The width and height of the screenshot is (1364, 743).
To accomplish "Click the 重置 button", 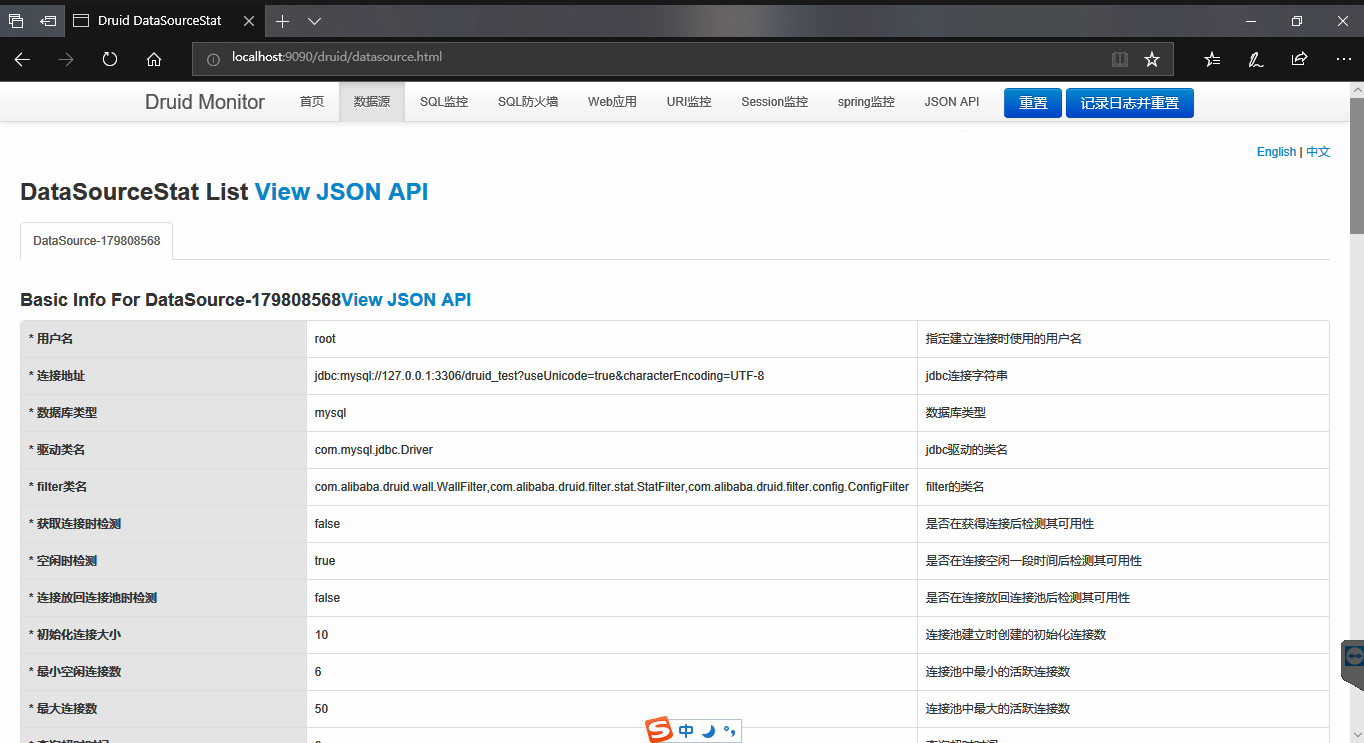I will (x=1032, y=103).
